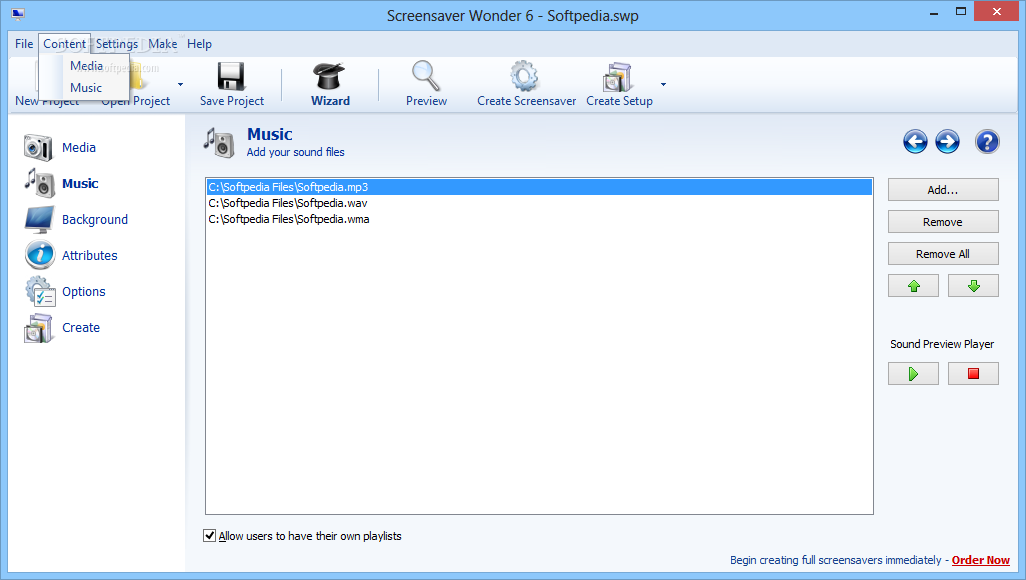The image size is (1026, 580).
Task: Click the Attributes label in sidebar
Action: (x=90, y=255)
